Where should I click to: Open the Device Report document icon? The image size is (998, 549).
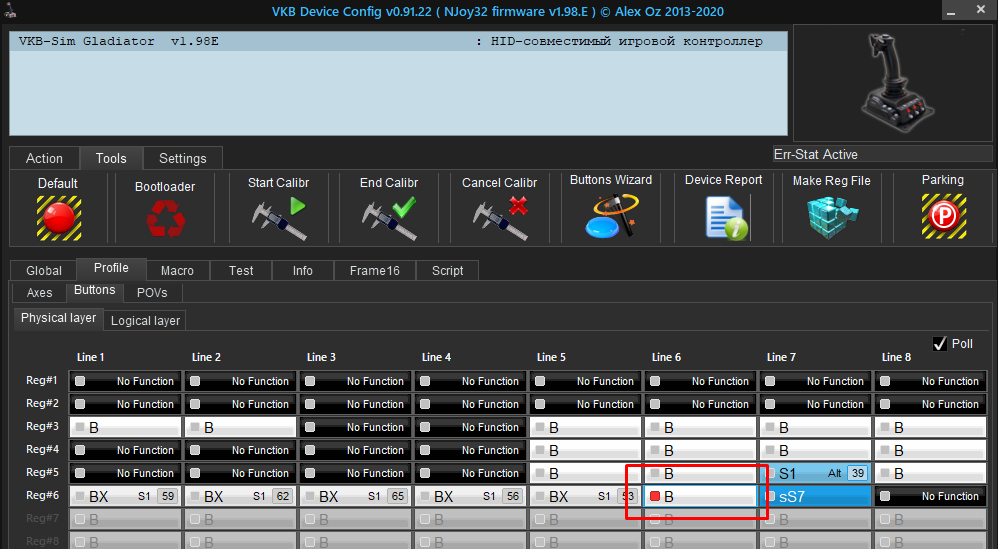[727, 218]
